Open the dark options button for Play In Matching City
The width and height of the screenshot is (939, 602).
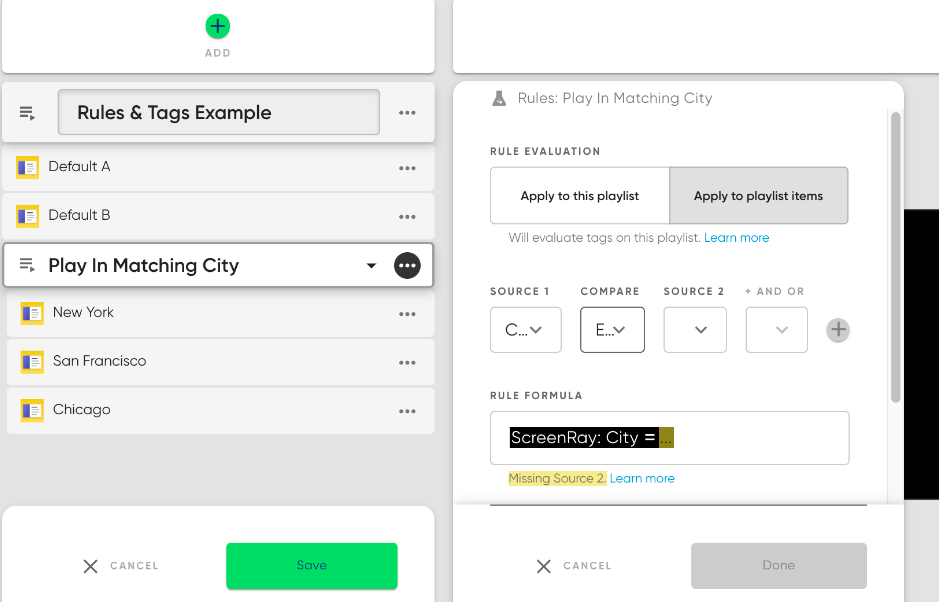407,265
